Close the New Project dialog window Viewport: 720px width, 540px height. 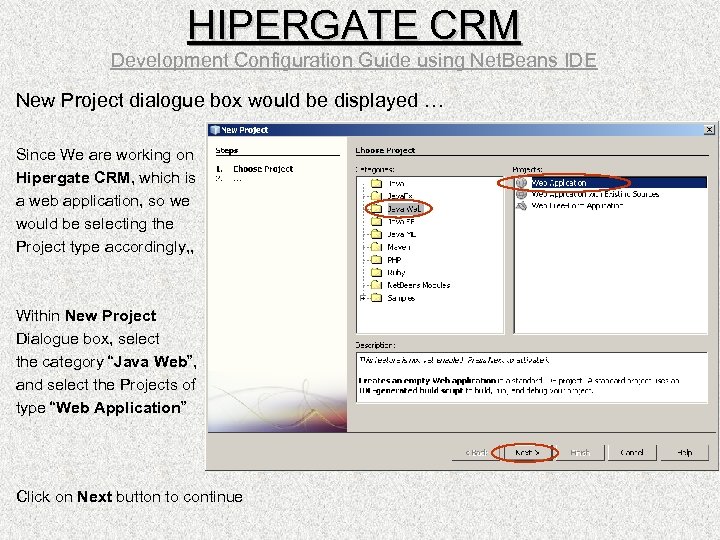click(709, 130)
